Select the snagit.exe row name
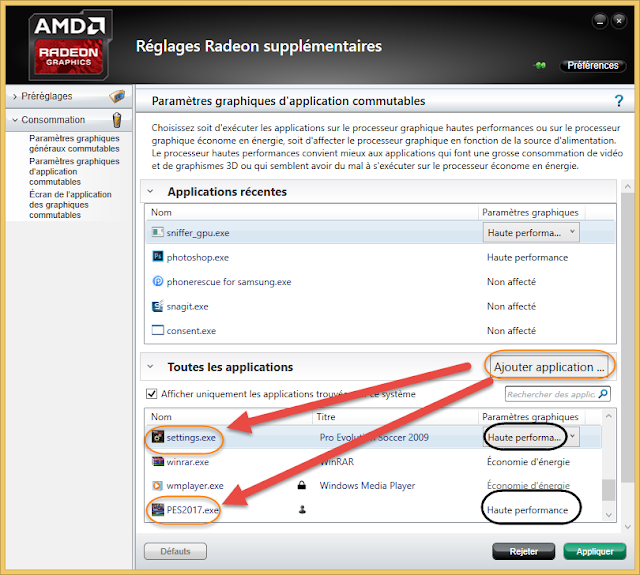 click(187, 306)
